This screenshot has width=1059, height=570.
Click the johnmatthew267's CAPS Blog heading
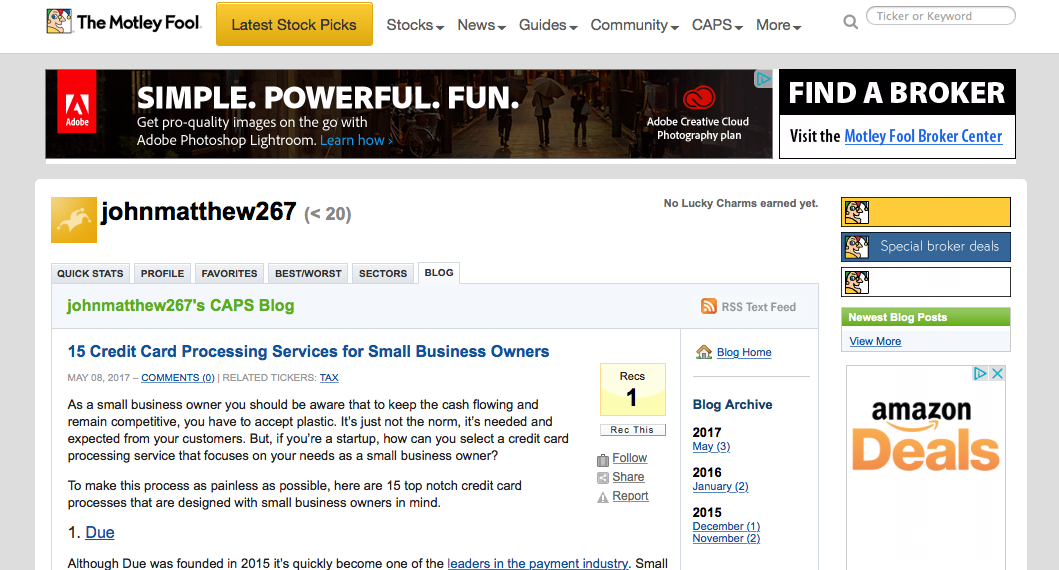pos(180,305)
